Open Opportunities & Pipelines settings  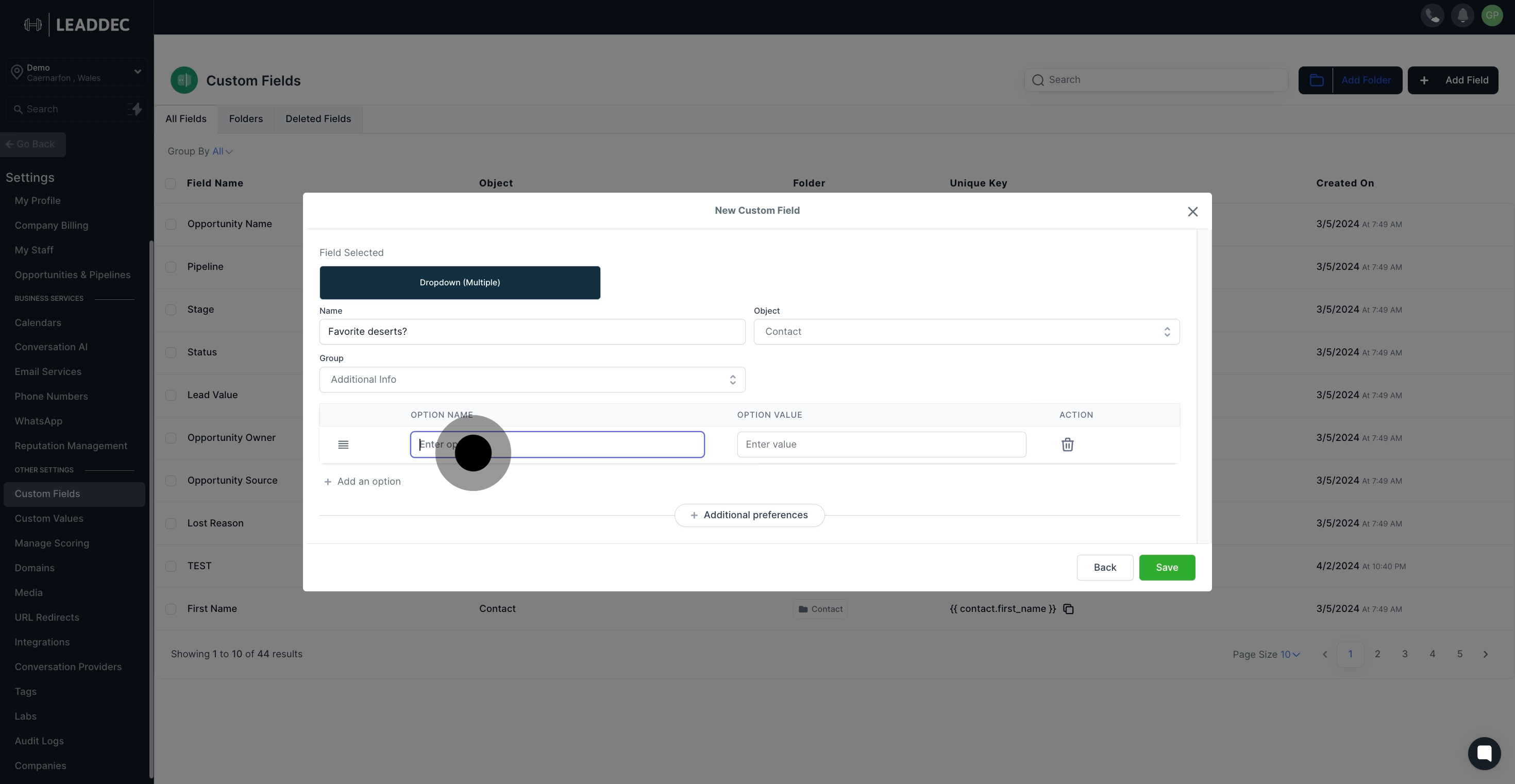coord(72,275)
